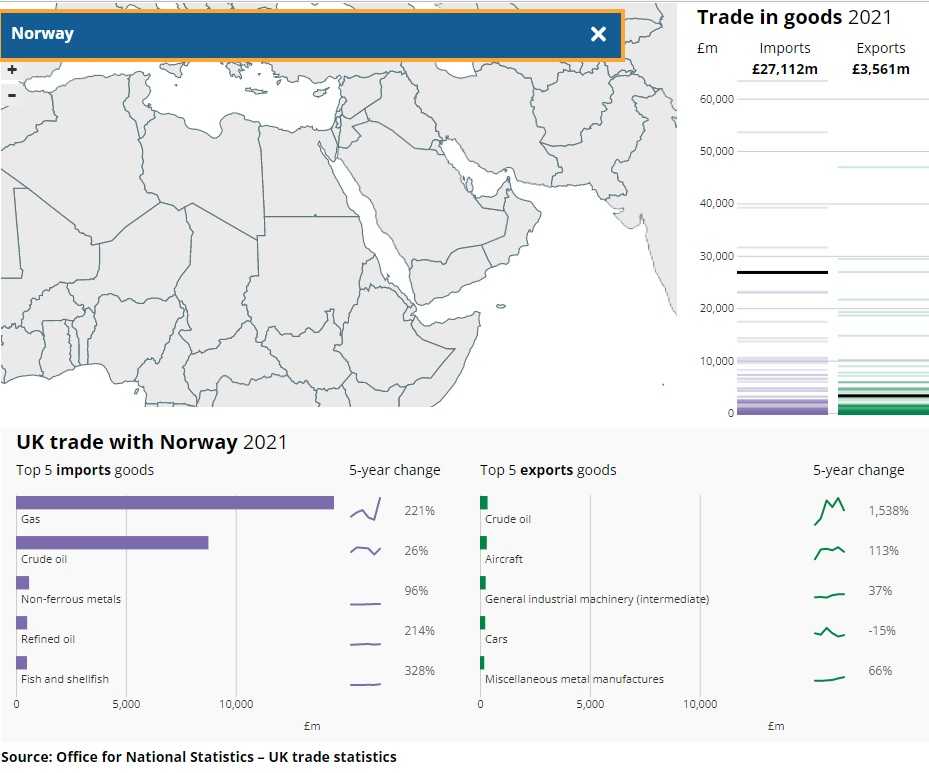Select the Crude oil imports bar
This screenshot has width=929, height=773.
click(112, 542)
